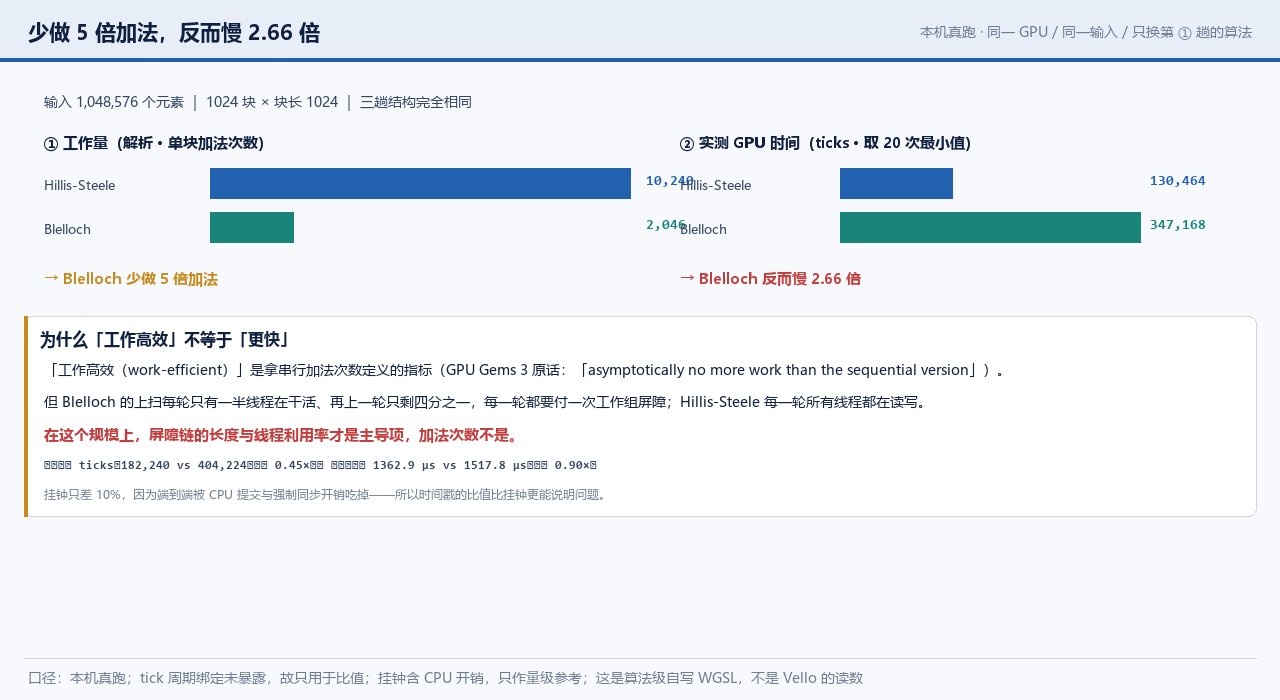Select the value 10,240
Screen dimensions: 1280x700
pyautogui.click(x=670, y=181)
